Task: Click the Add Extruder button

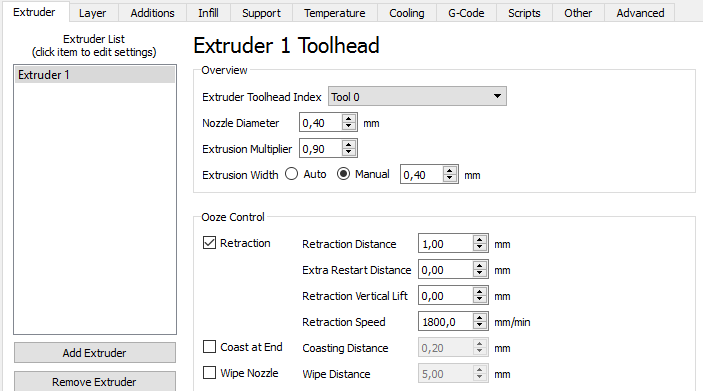Action: tap(95, 353)
